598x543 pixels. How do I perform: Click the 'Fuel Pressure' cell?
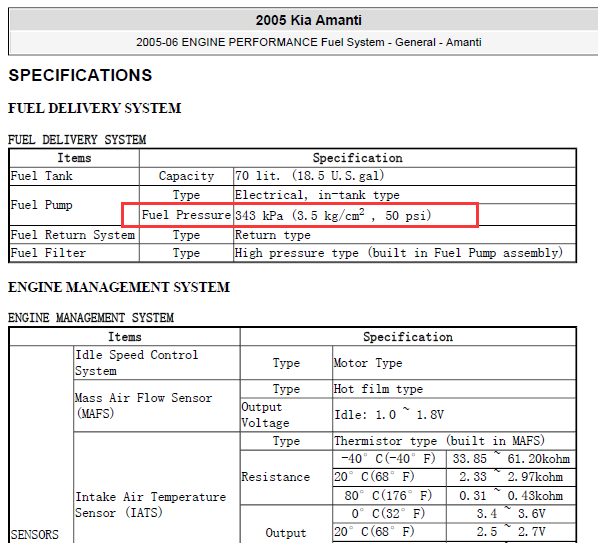pyautogui.click(x=186, y=215)
